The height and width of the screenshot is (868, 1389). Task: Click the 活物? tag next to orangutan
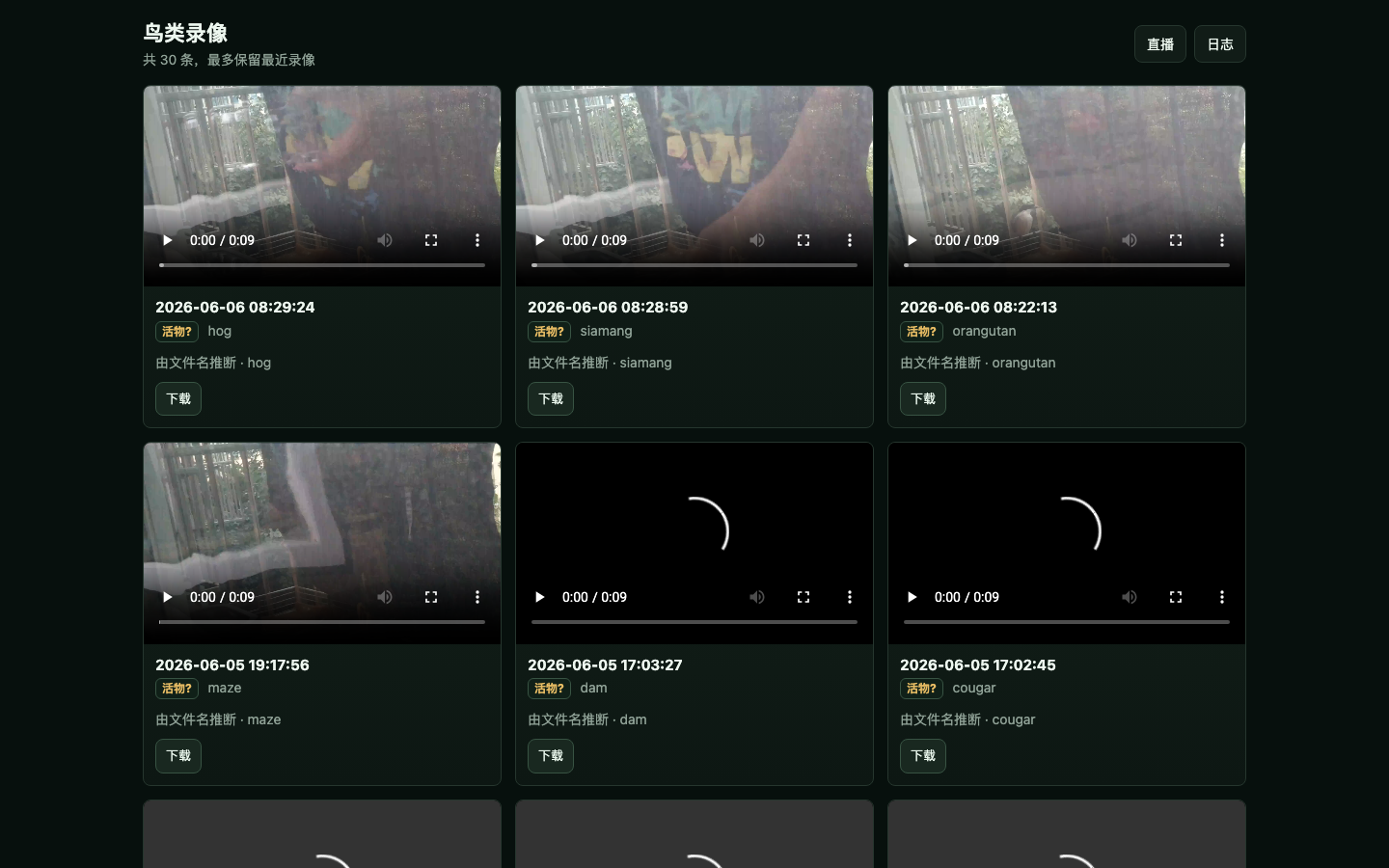pos(921,332)
